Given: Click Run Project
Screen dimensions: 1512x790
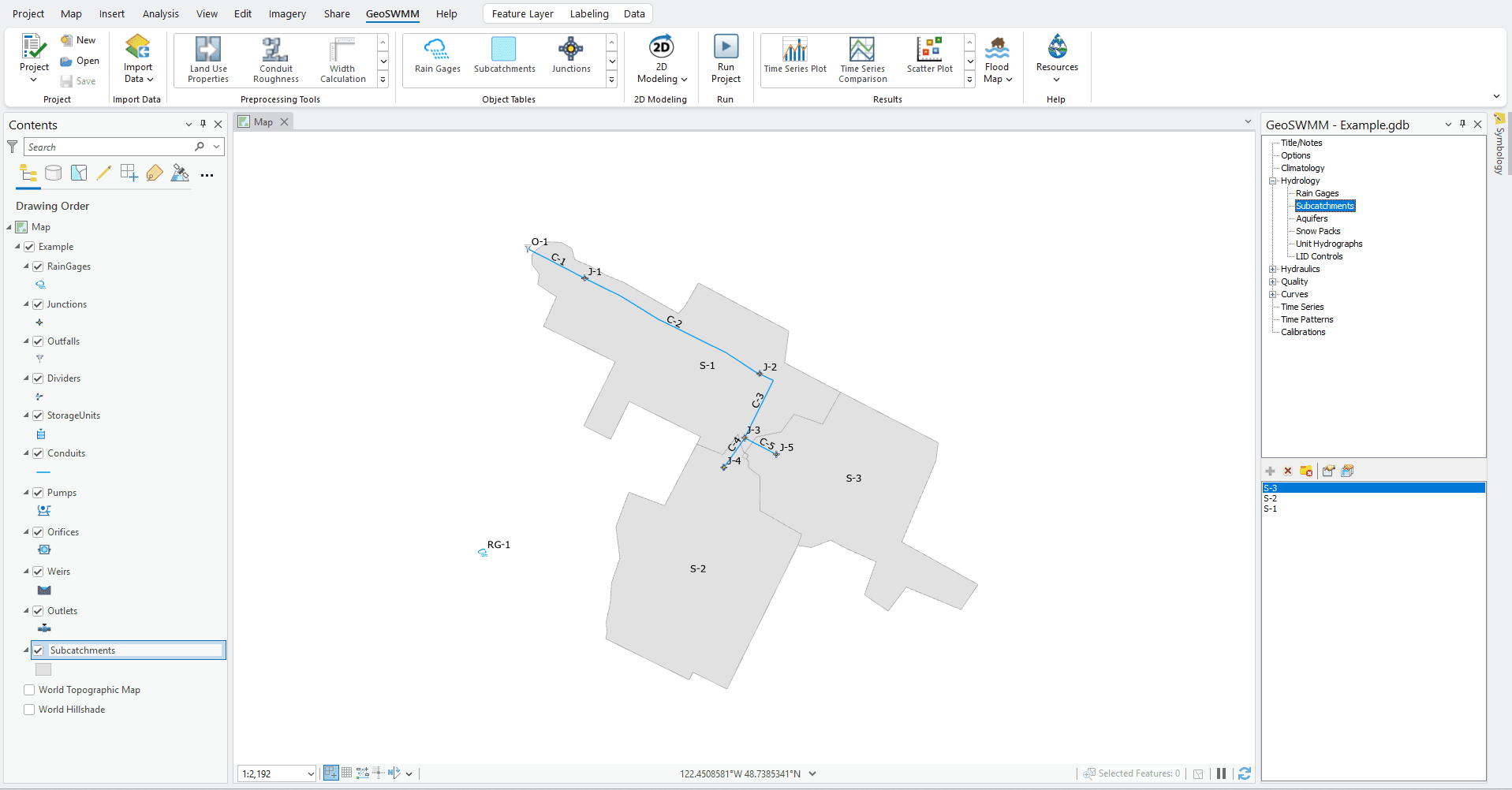Looking at the screenshot, I should tap(725, 59).
